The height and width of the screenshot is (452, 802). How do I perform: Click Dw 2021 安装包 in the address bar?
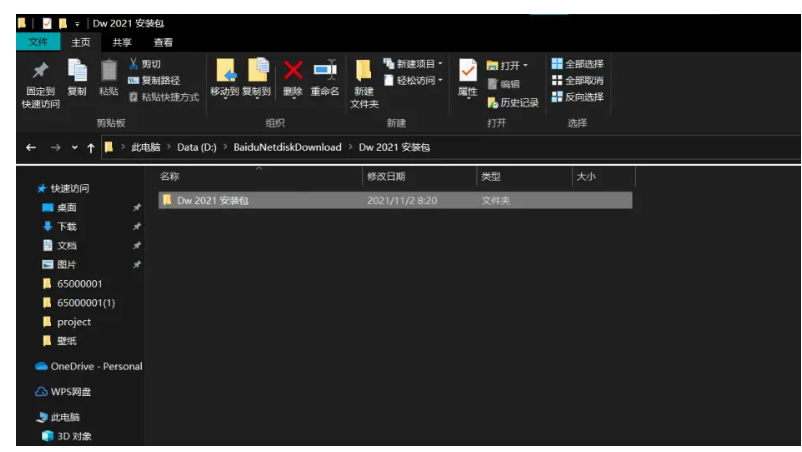coord(394,147)
